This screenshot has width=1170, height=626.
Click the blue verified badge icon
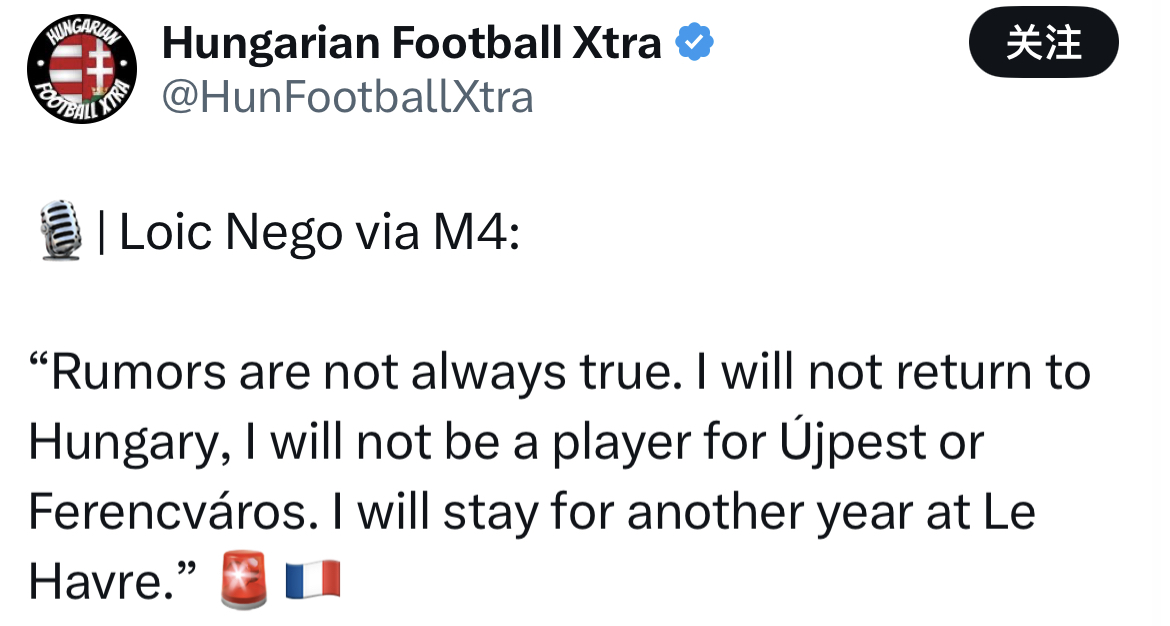pyautogui.click(x=695, y=42)
